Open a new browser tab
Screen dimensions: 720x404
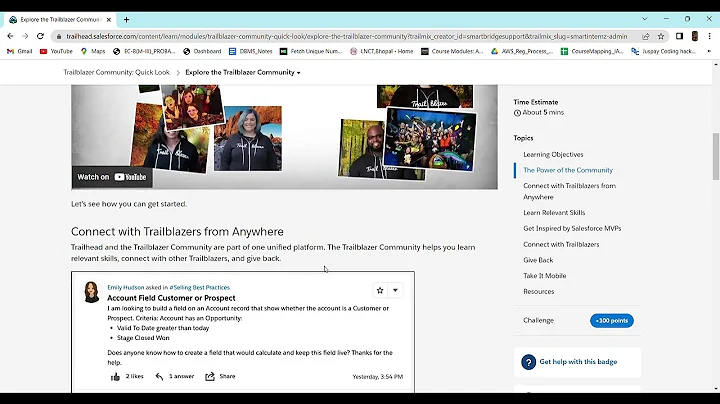tap(126, 20)
